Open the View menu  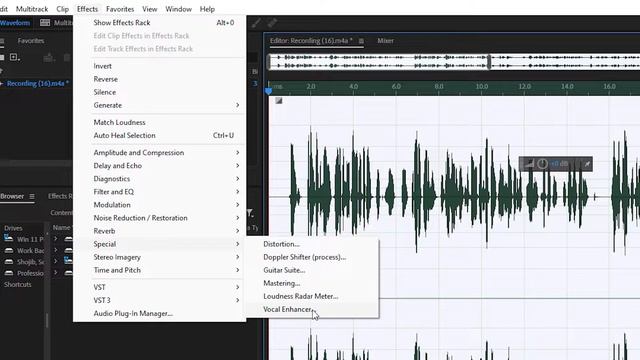pos(150,9)
